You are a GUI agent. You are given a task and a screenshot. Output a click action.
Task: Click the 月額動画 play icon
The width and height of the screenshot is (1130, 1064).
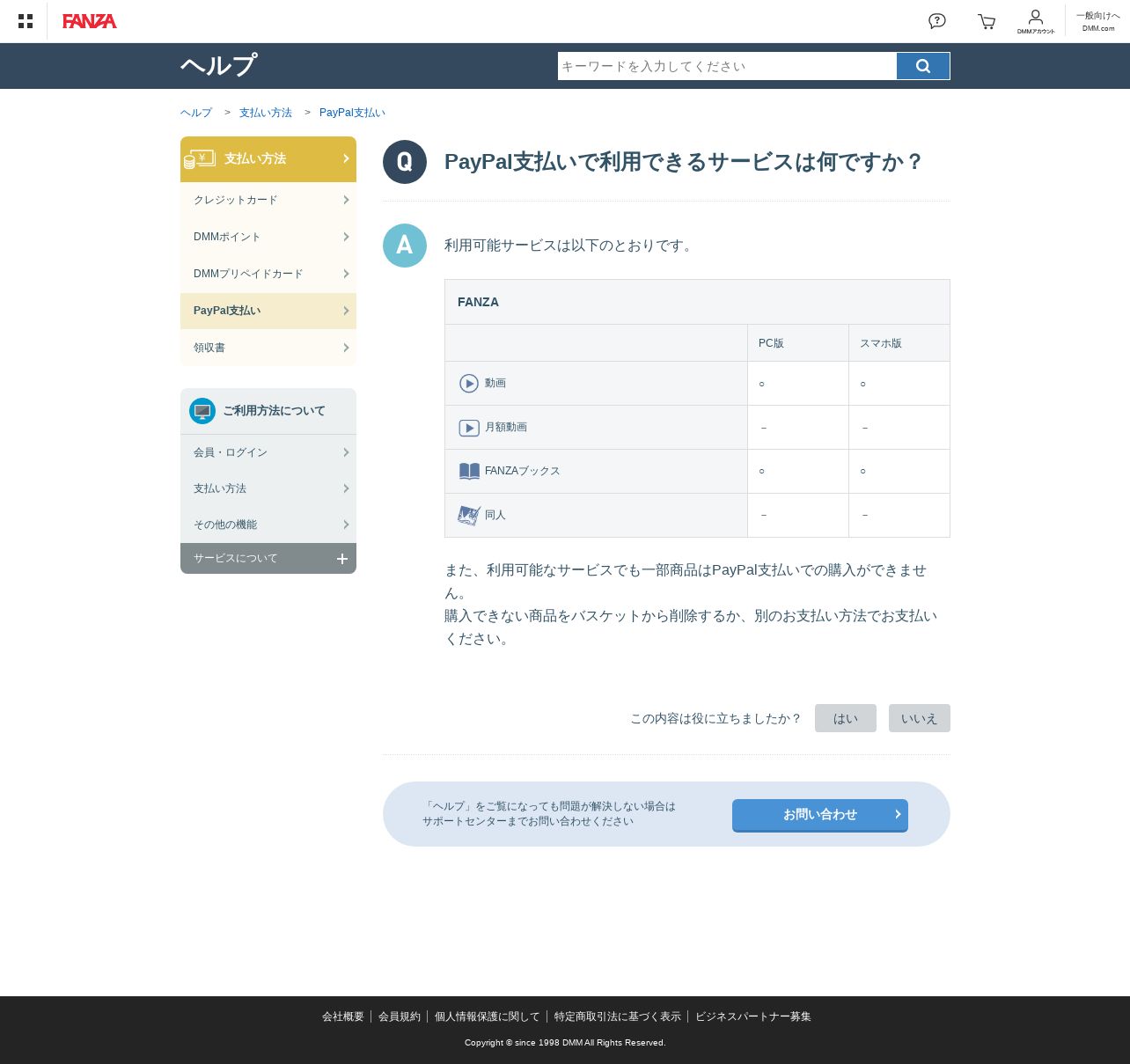[x=469, y=428]
